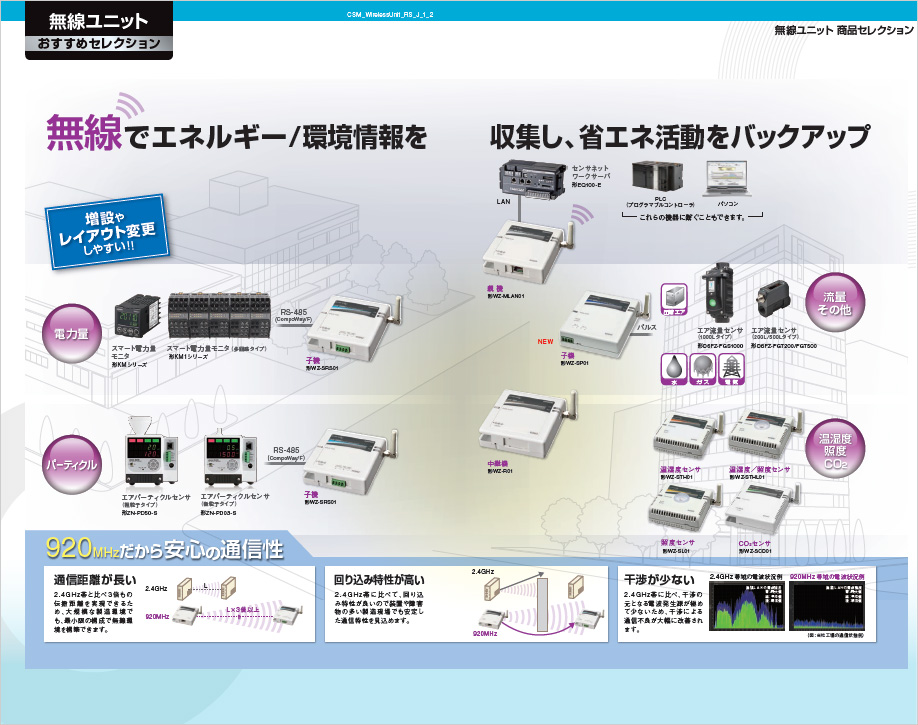Click the purple パーティクル circle badge

pyautogui.click(x=72, y=464)
